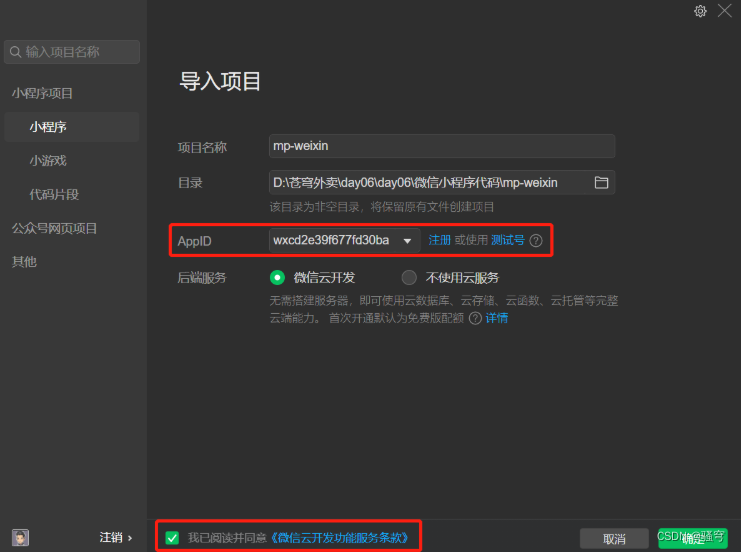Image resolution: width=741 pixels, height=552 pixels.
Task: Select the 小程序项目 category
Action: (42, 93)
